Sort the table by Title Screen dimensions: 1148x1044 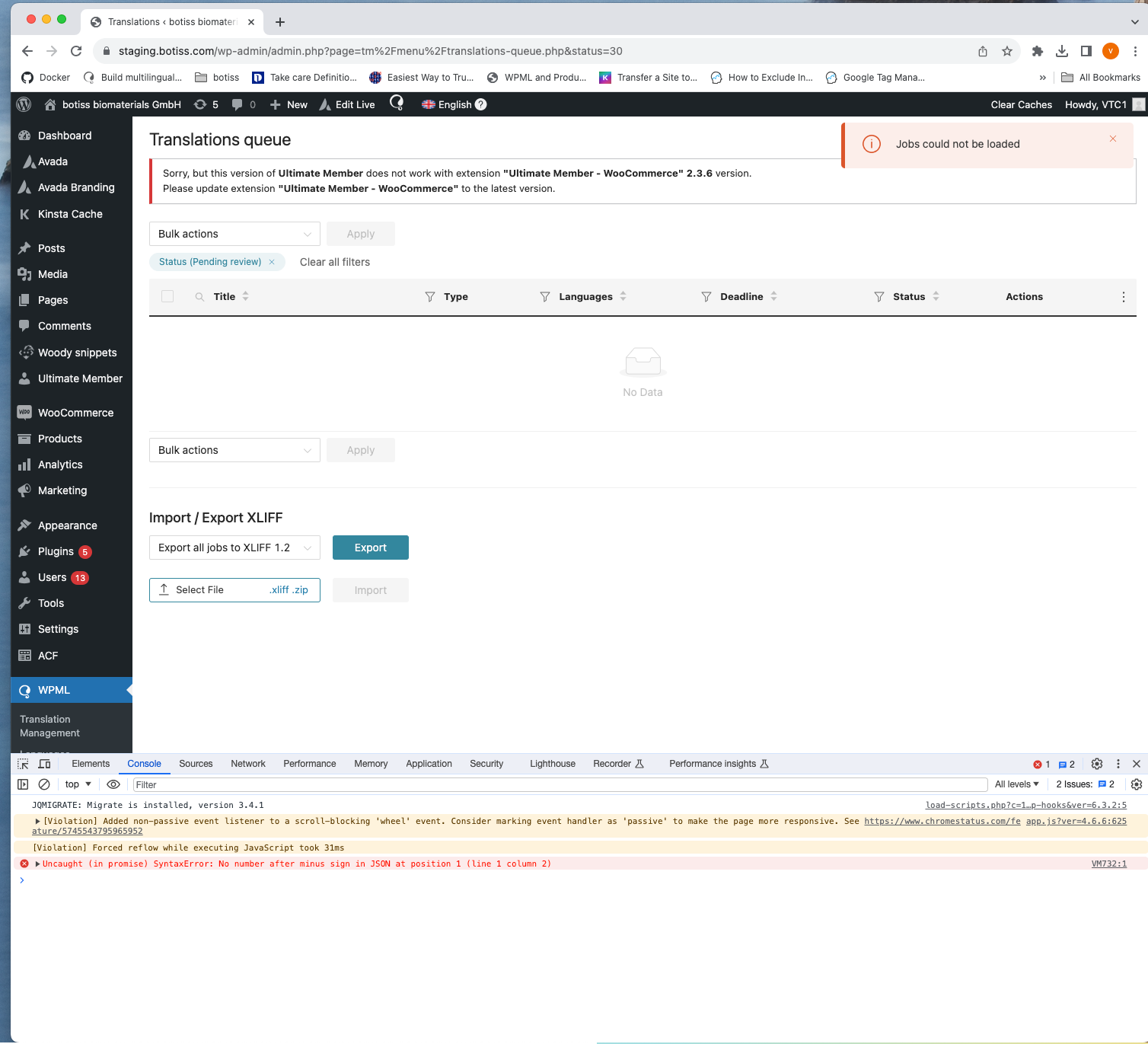[246, 297]
